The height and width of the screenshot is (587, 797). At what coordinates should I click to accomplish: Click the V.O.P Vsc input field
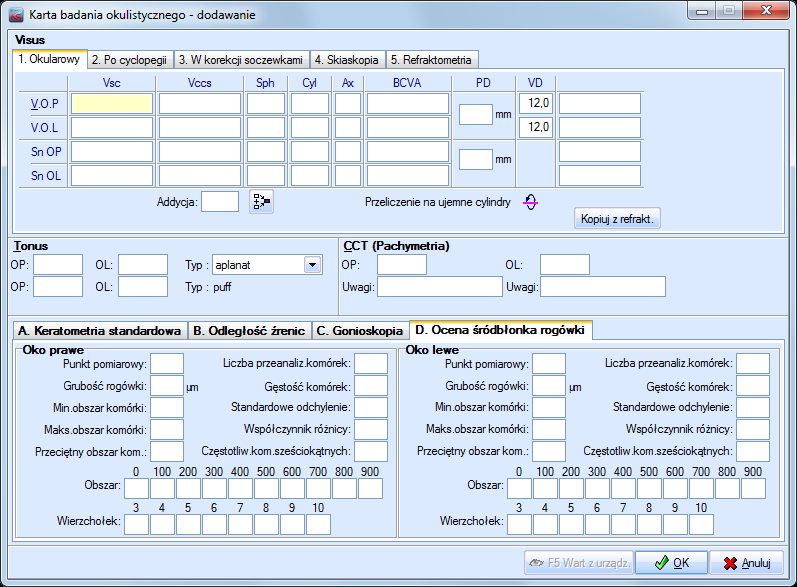point(112,104)
